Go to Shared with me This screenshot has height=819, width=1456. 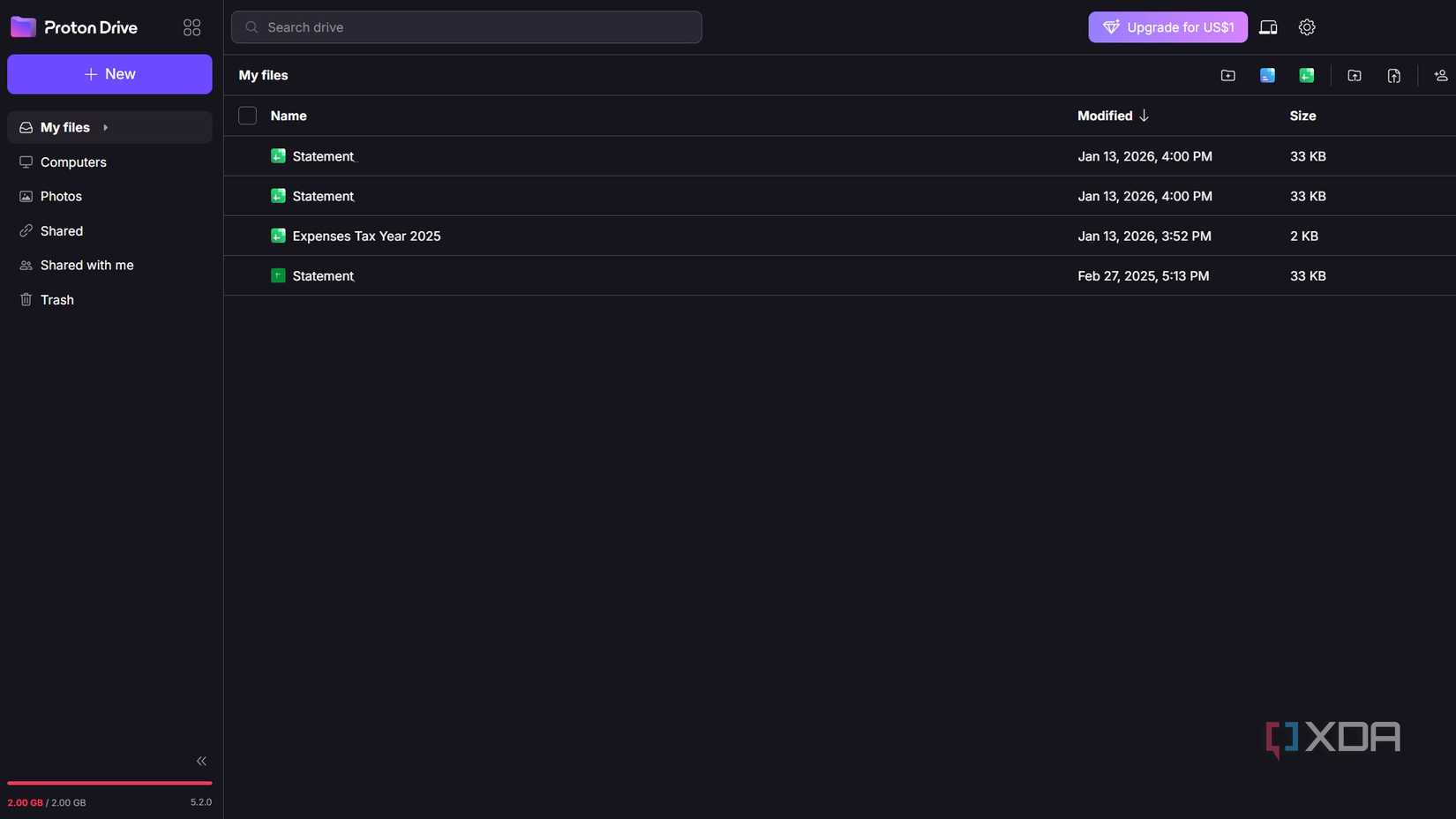pyautogui.click(x=86, y=266)
